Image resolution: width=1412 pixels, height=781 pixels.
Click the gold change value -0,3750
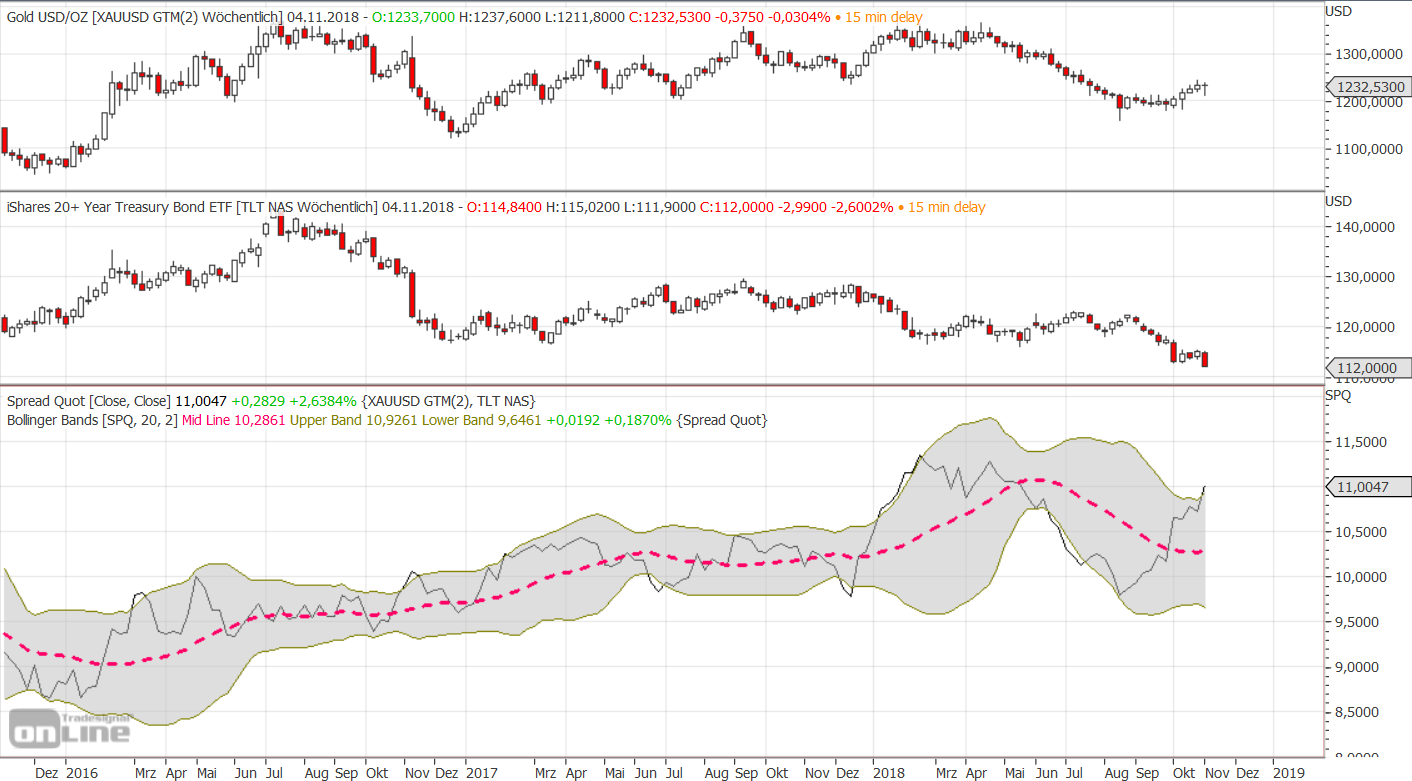point(742,17)
